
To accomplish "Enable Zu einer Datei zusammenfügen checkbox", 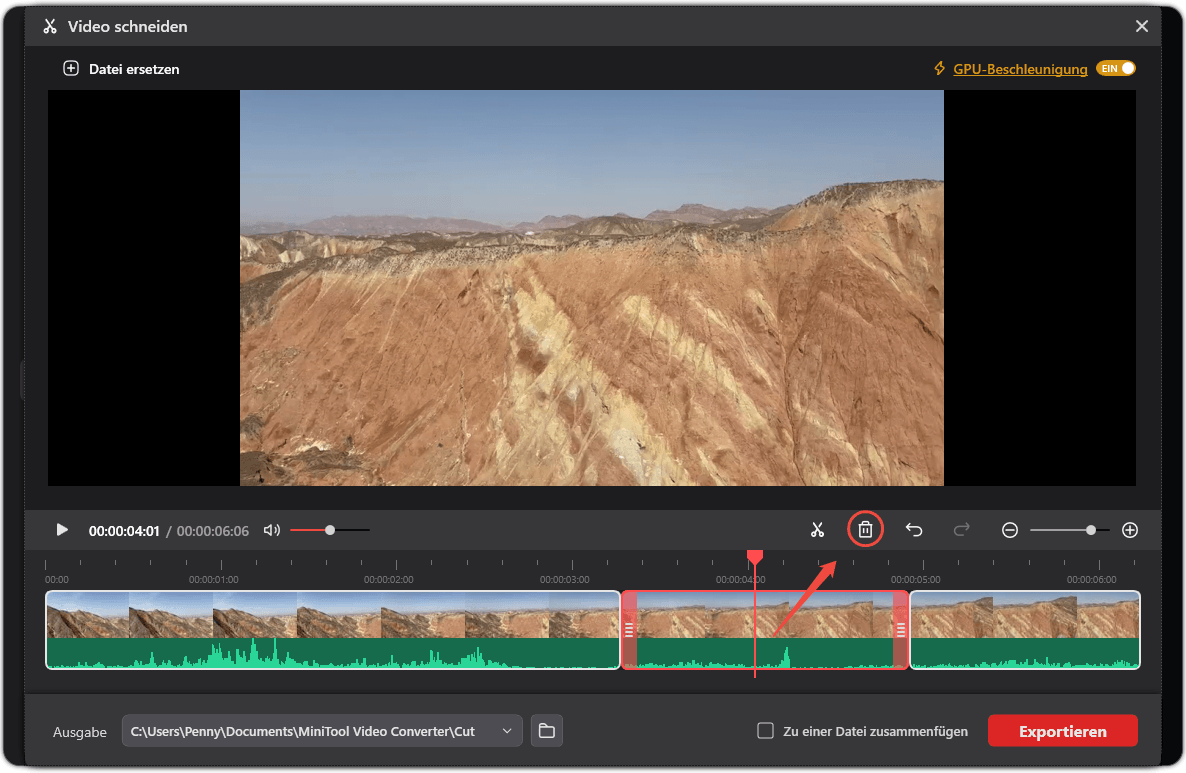I will [765, 731].
